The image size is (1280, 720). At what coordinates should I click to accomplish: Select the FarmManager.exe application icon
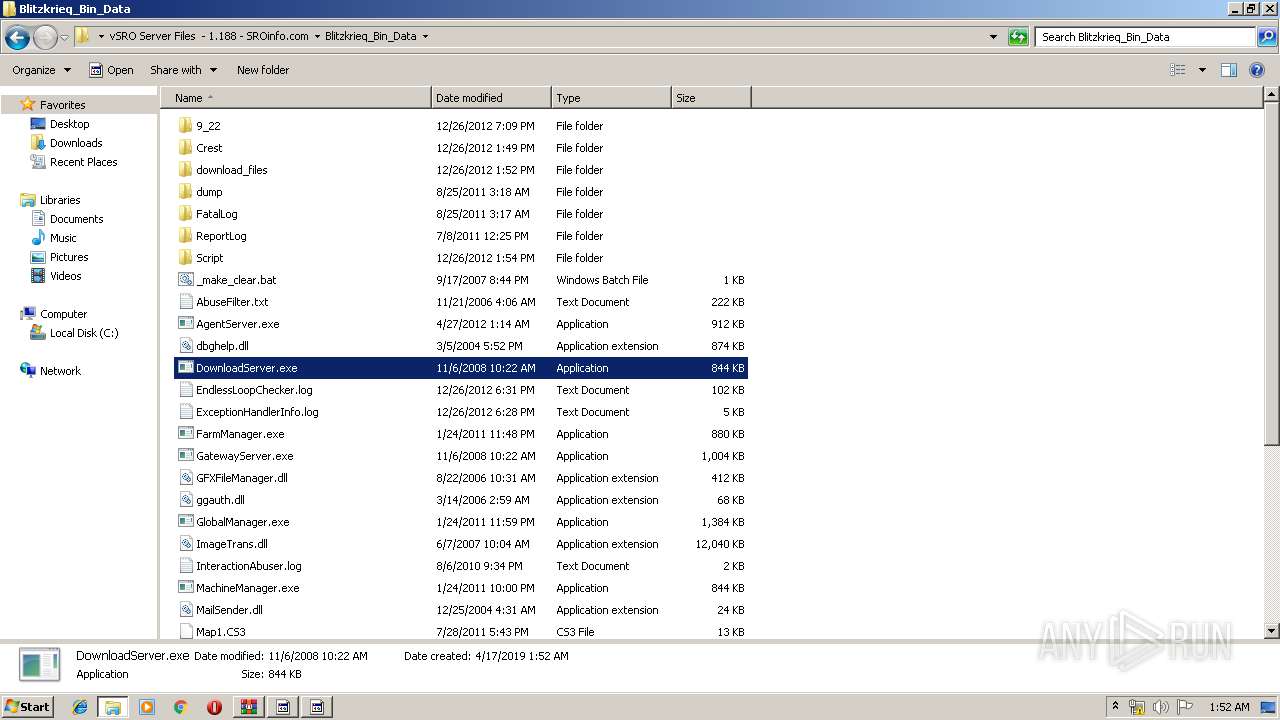[x=185, y=434]
